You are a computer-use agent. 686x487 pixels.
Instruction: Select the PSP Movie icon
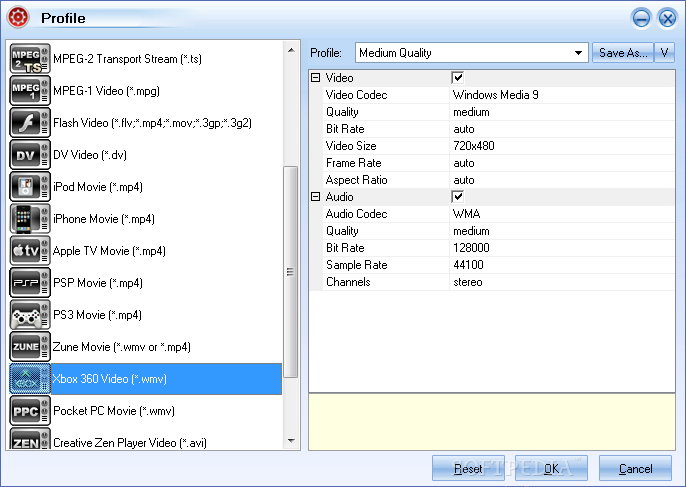(30, 282)
